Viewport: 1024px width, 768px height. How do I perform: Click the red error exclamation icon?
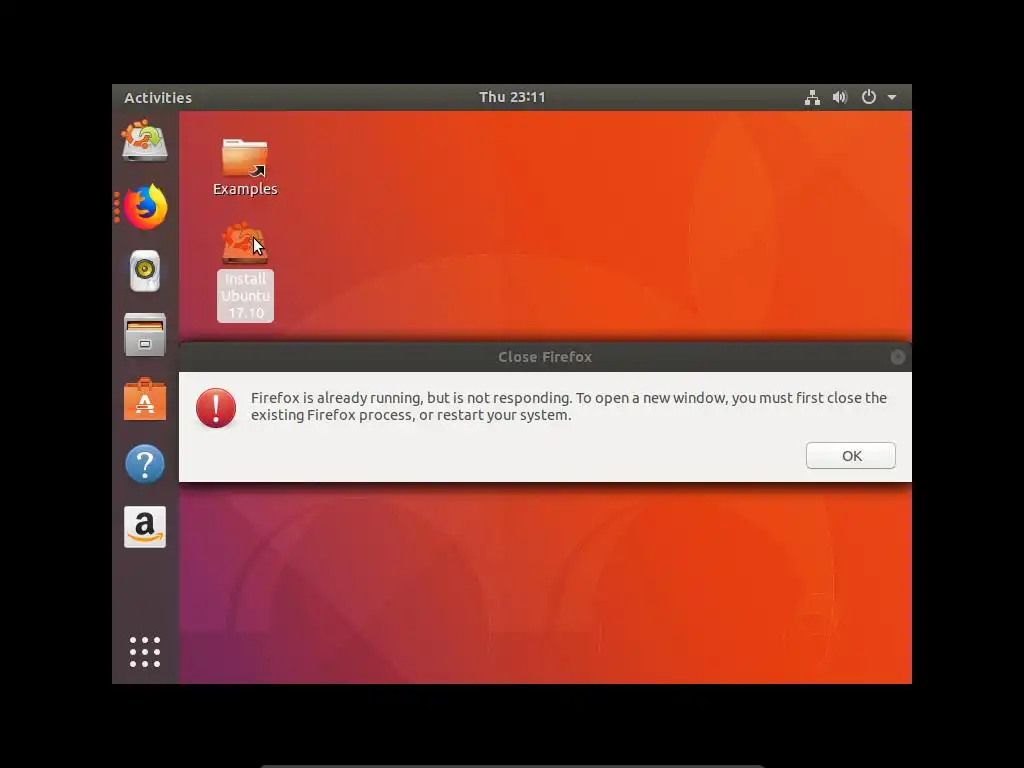tap(216, 408)
